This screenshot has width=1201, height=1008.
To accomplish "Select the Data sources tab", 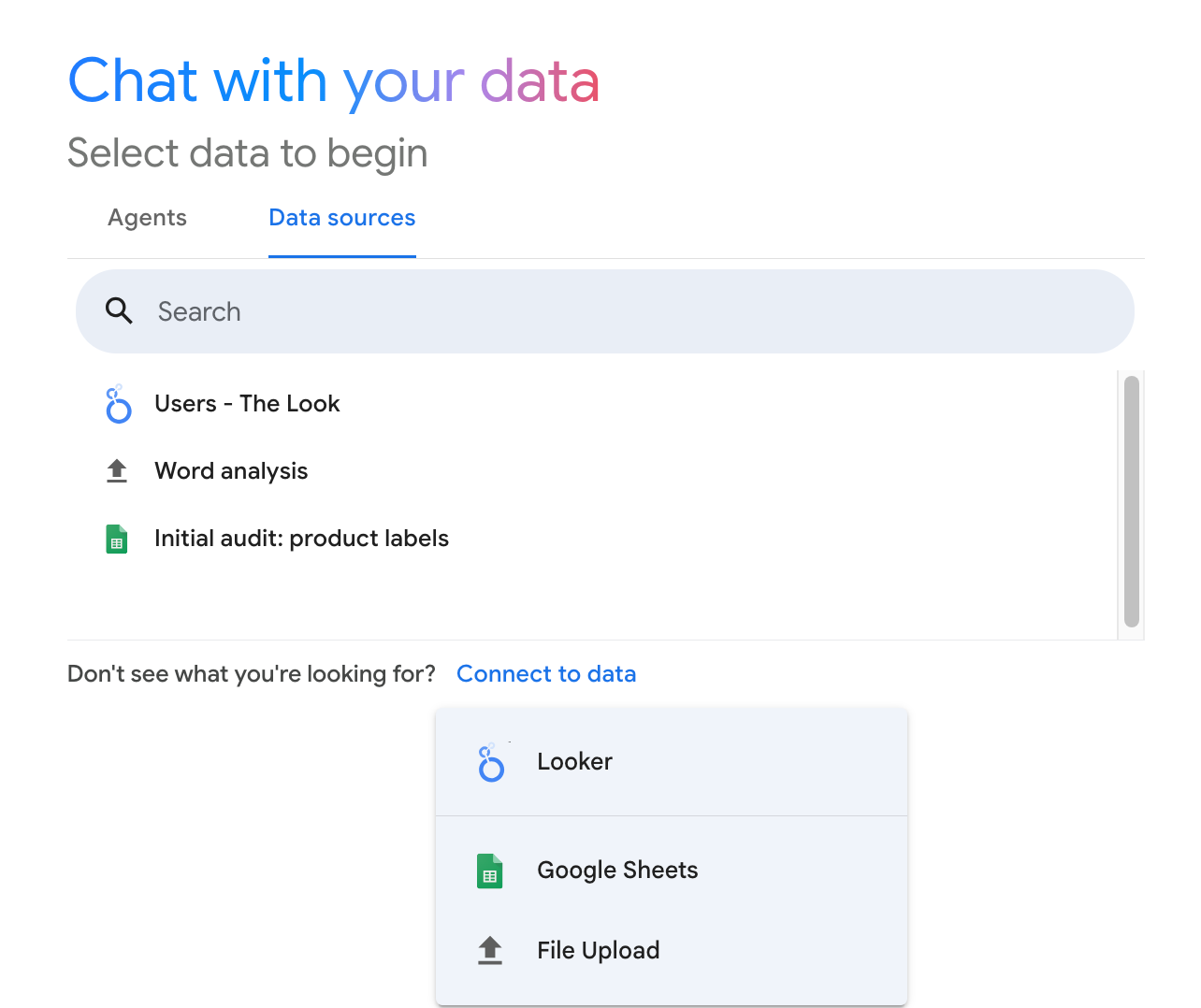I will point(341,218).
